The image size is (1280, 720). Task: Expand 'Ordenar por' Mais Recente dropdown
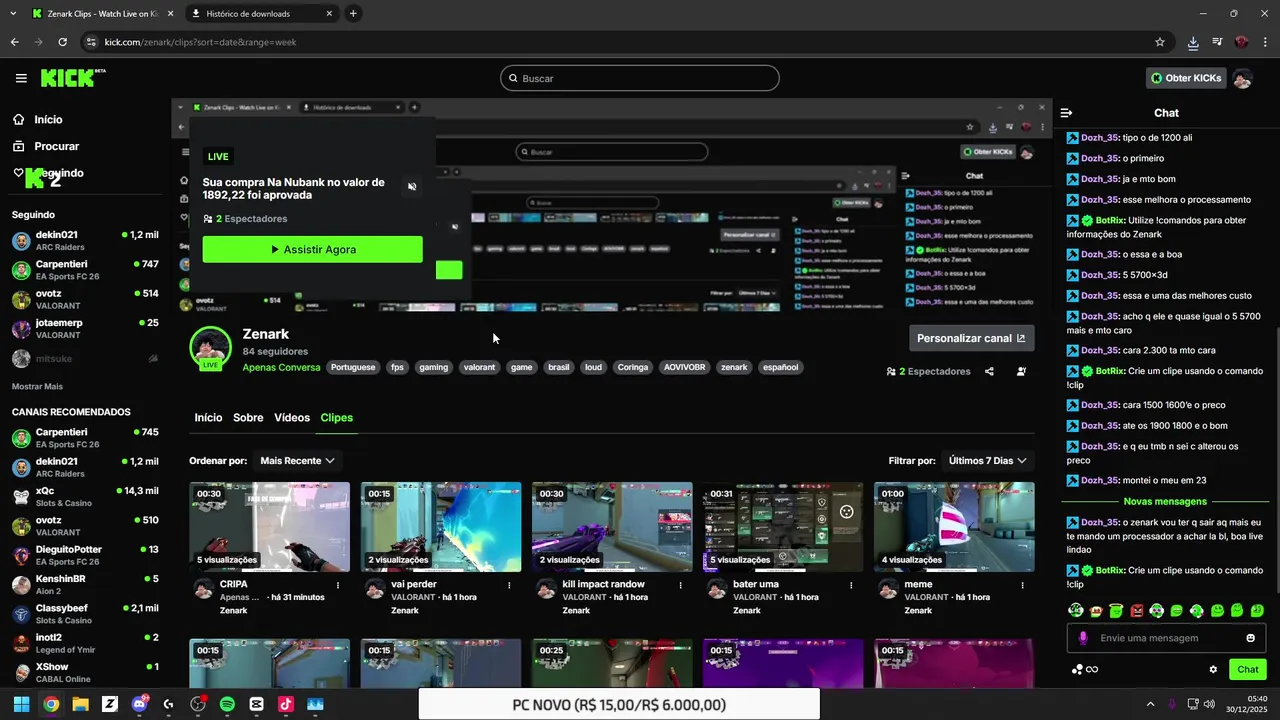(297, 461)
